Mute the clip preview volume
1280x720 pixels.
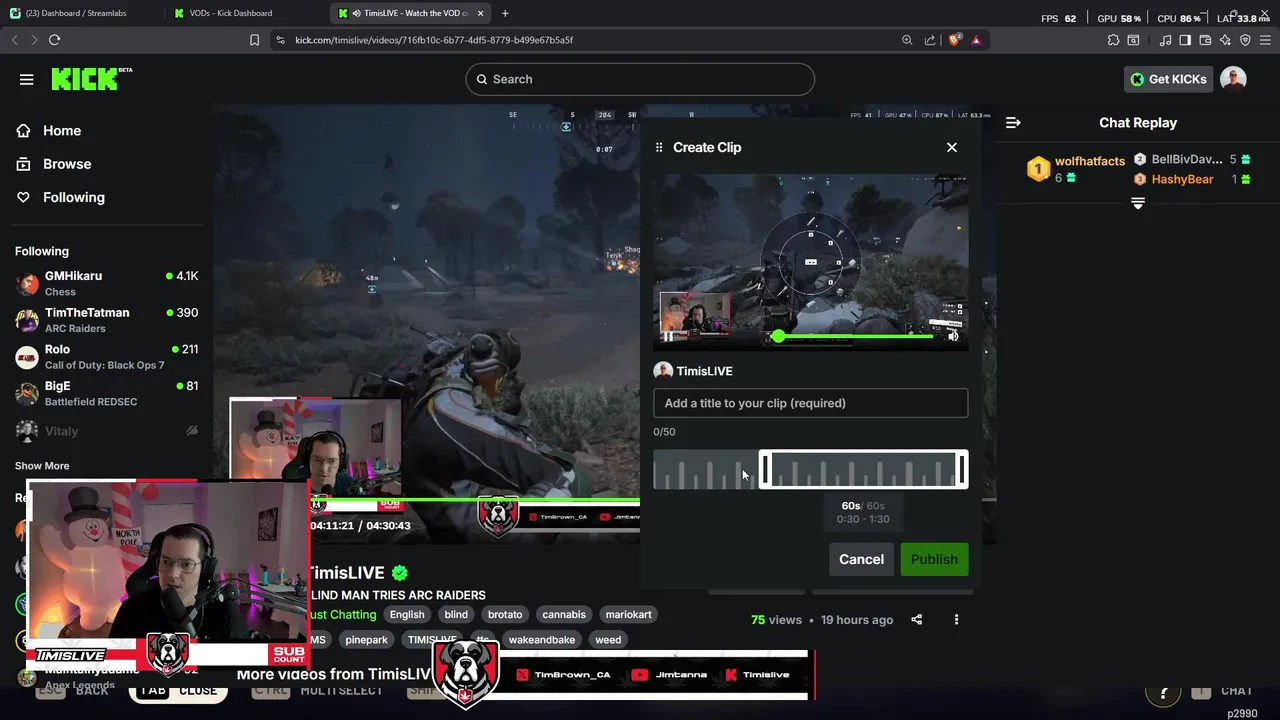(x=953, y=336)
